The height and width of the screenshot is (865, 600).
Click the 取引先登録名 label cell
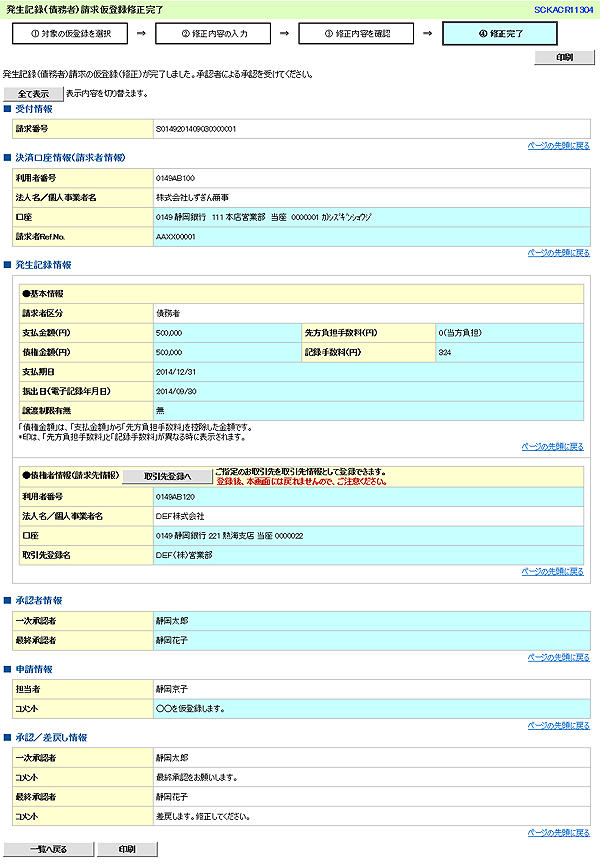tap(86, 556)
